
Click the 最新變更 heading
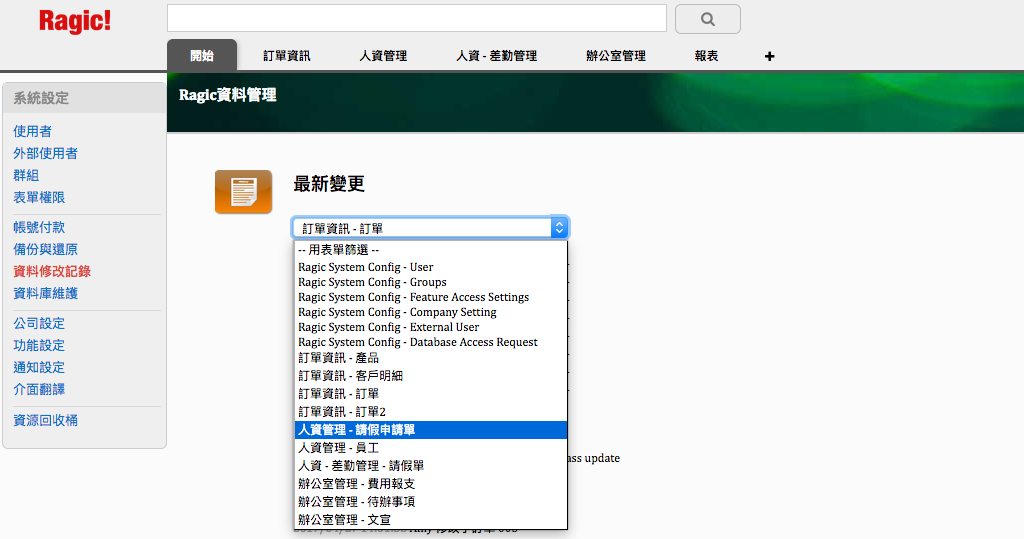click(x=328, y=184)
